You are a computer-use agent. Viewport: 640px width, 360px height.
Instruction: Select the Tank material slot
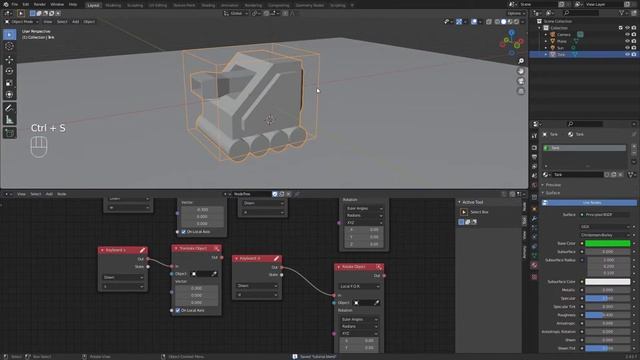584,148
